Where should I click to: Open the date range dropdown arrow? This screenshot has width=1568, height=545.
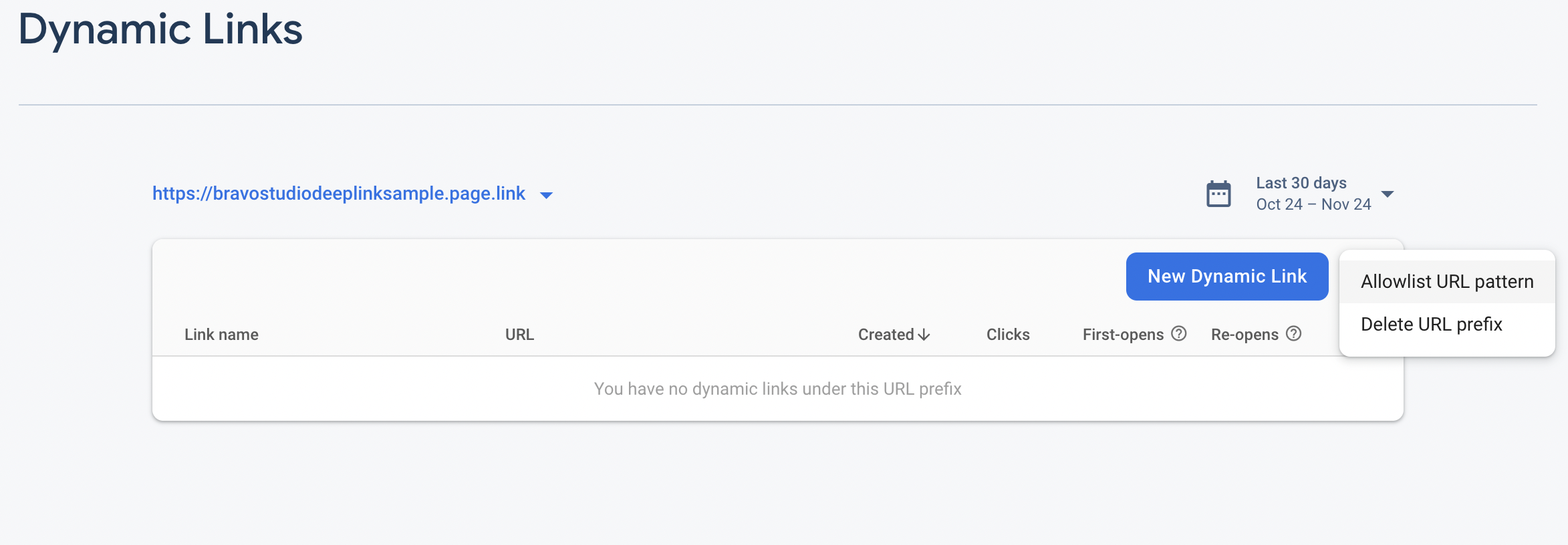(x=1388, y=194)
